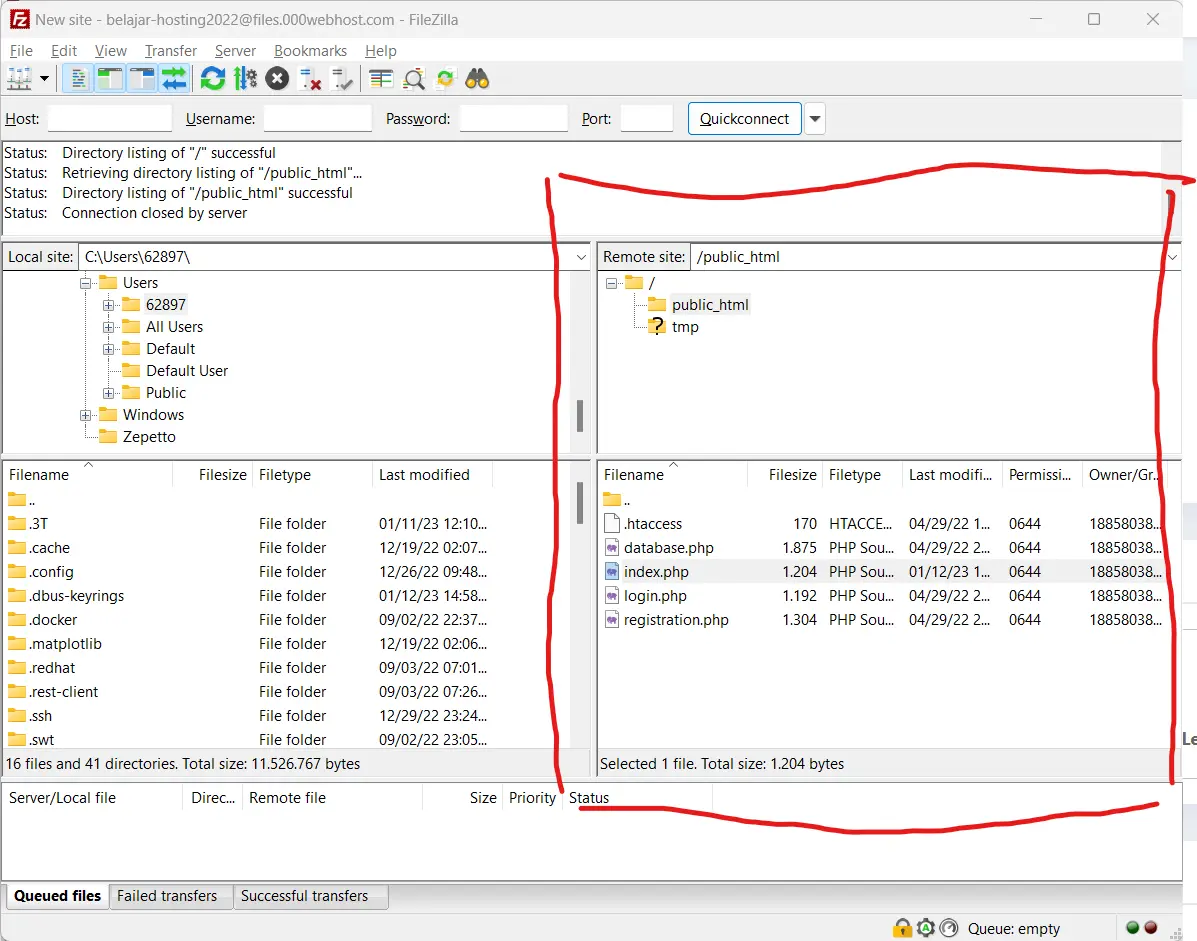Open the directory listing filters dialog
This screenshot has width=1197, height=941.
coord(381,79)
